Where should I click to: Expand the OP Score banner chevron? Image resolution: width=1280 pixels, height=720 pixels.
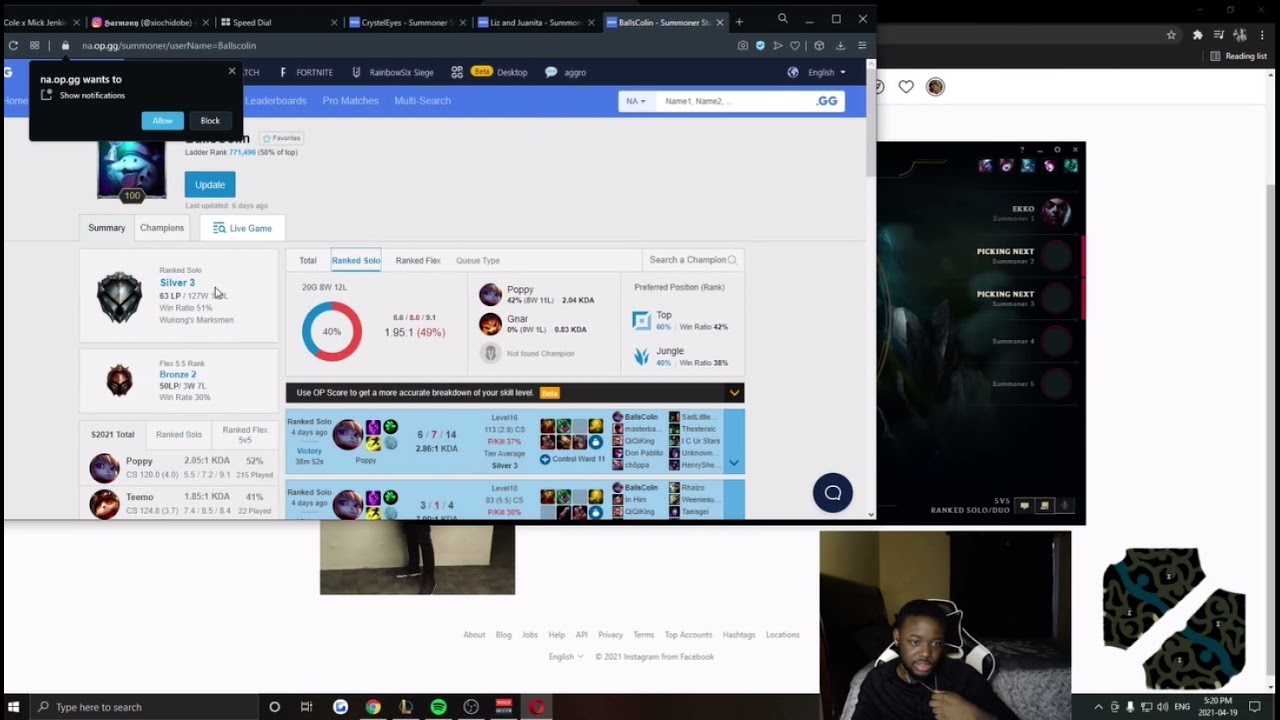tap(734, 393)
